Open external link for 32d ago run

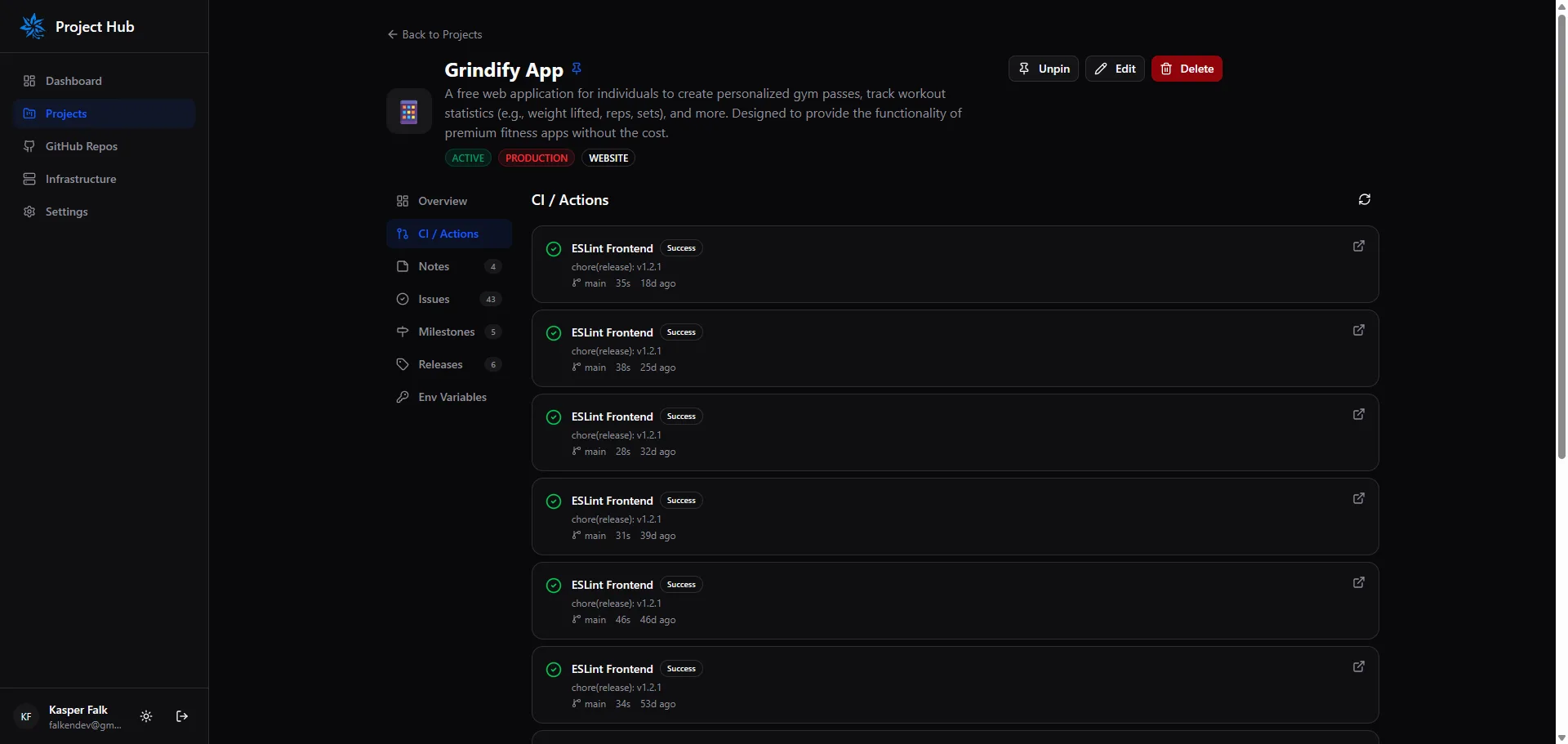[1359, 414]
